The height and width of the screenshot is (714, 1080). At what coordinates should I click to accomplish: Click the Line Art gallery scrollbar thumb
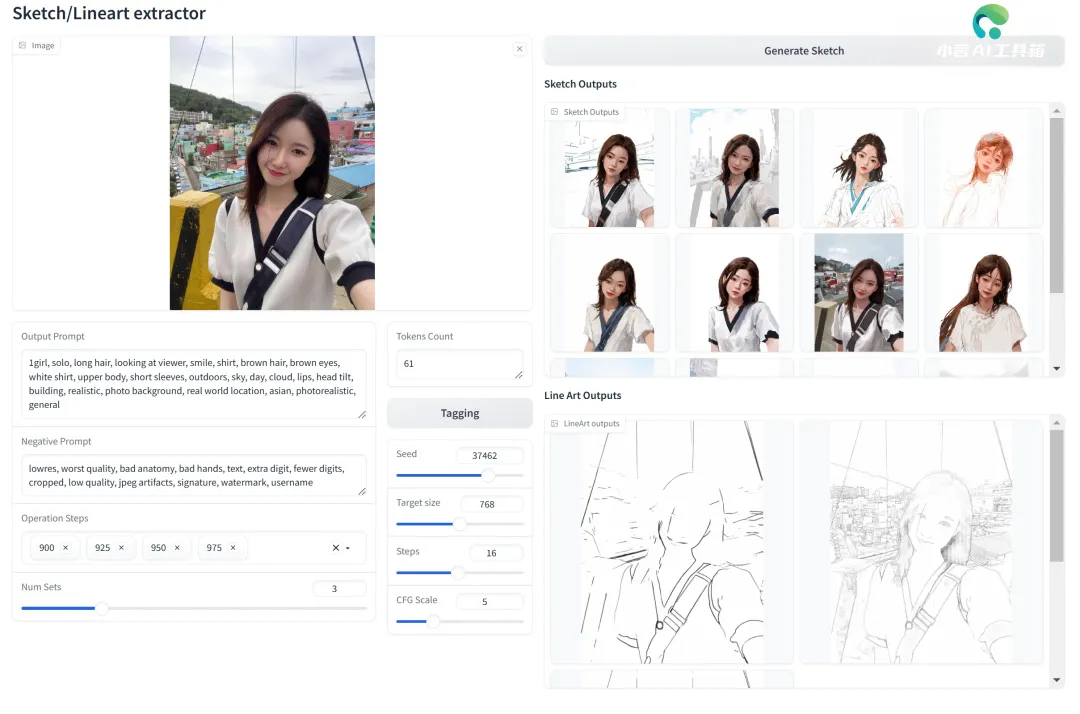pyautogui.click(x=1057, y=496)
